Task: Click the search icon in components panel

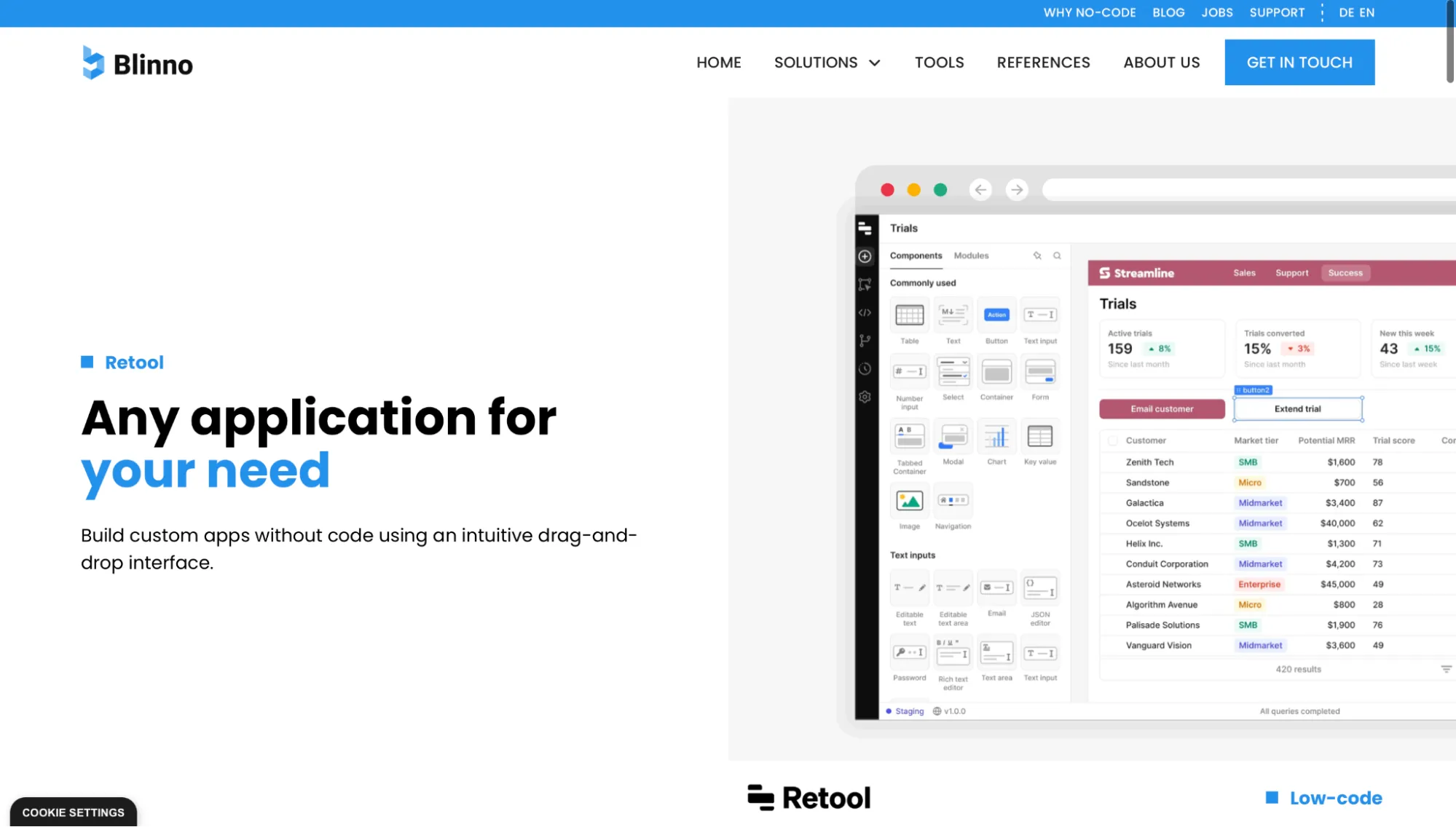Action: tap(1057, 256)
